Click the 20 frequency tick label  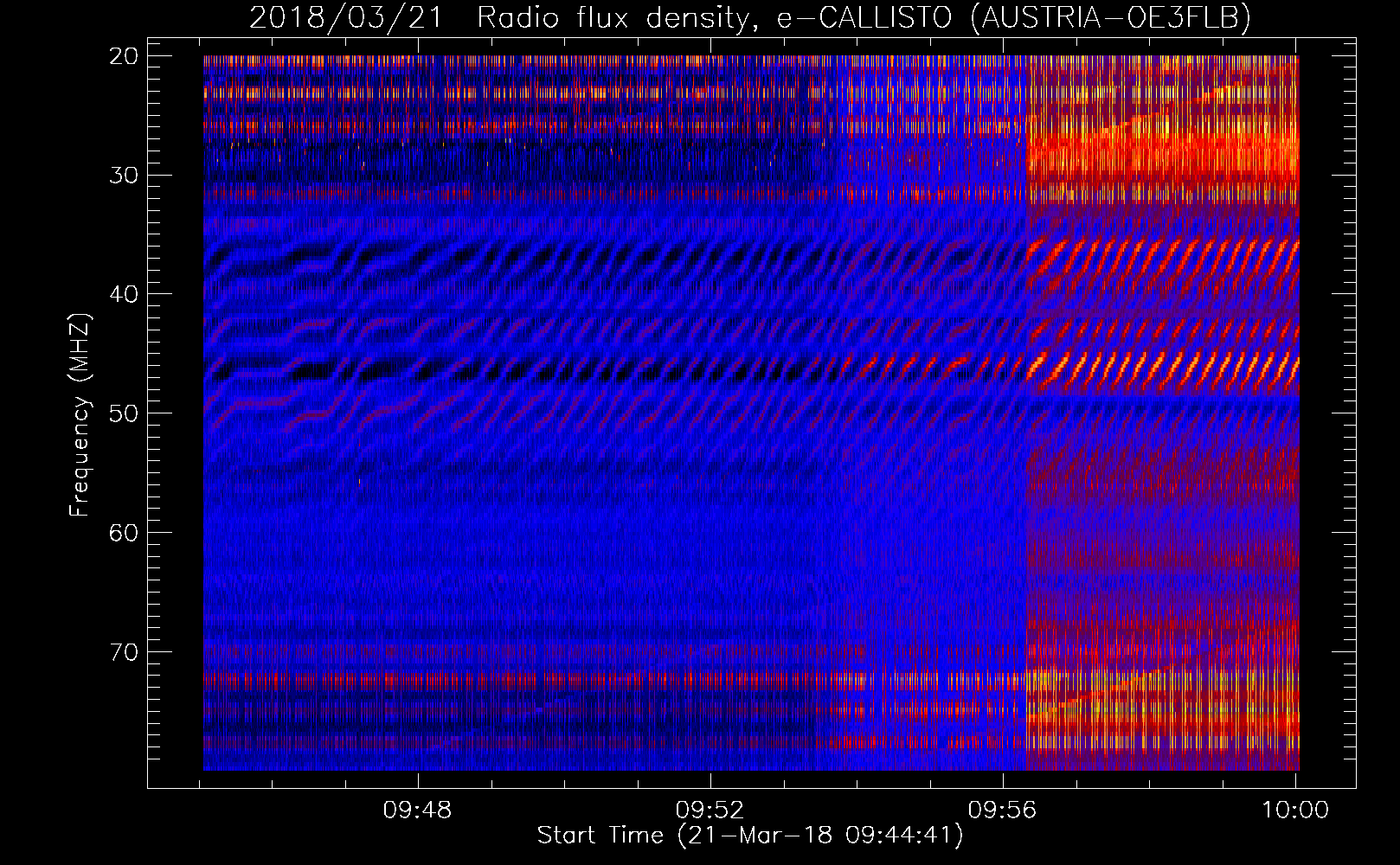(x=124, y=56)
